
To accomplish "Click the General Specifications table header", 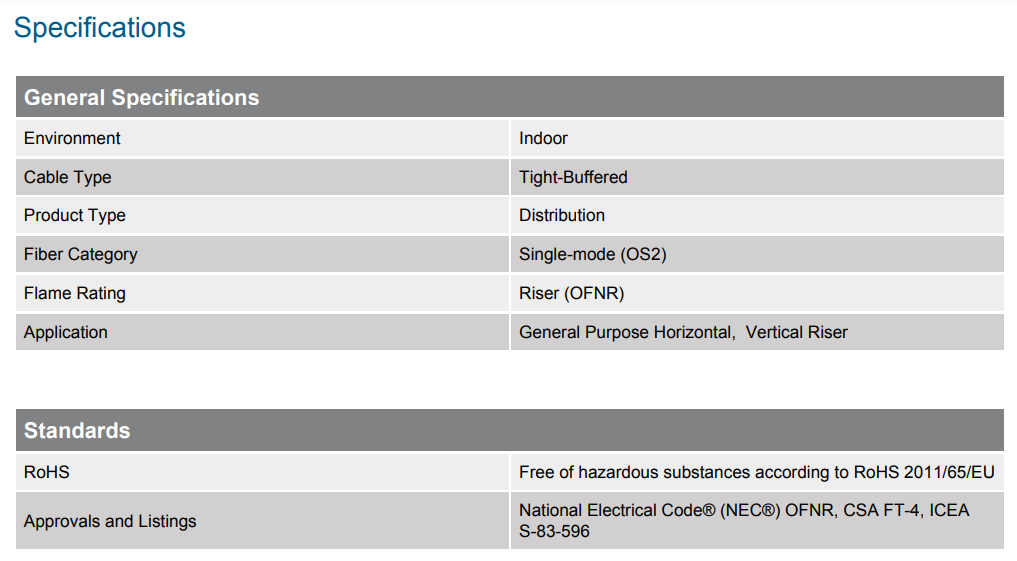I will 141,98.
